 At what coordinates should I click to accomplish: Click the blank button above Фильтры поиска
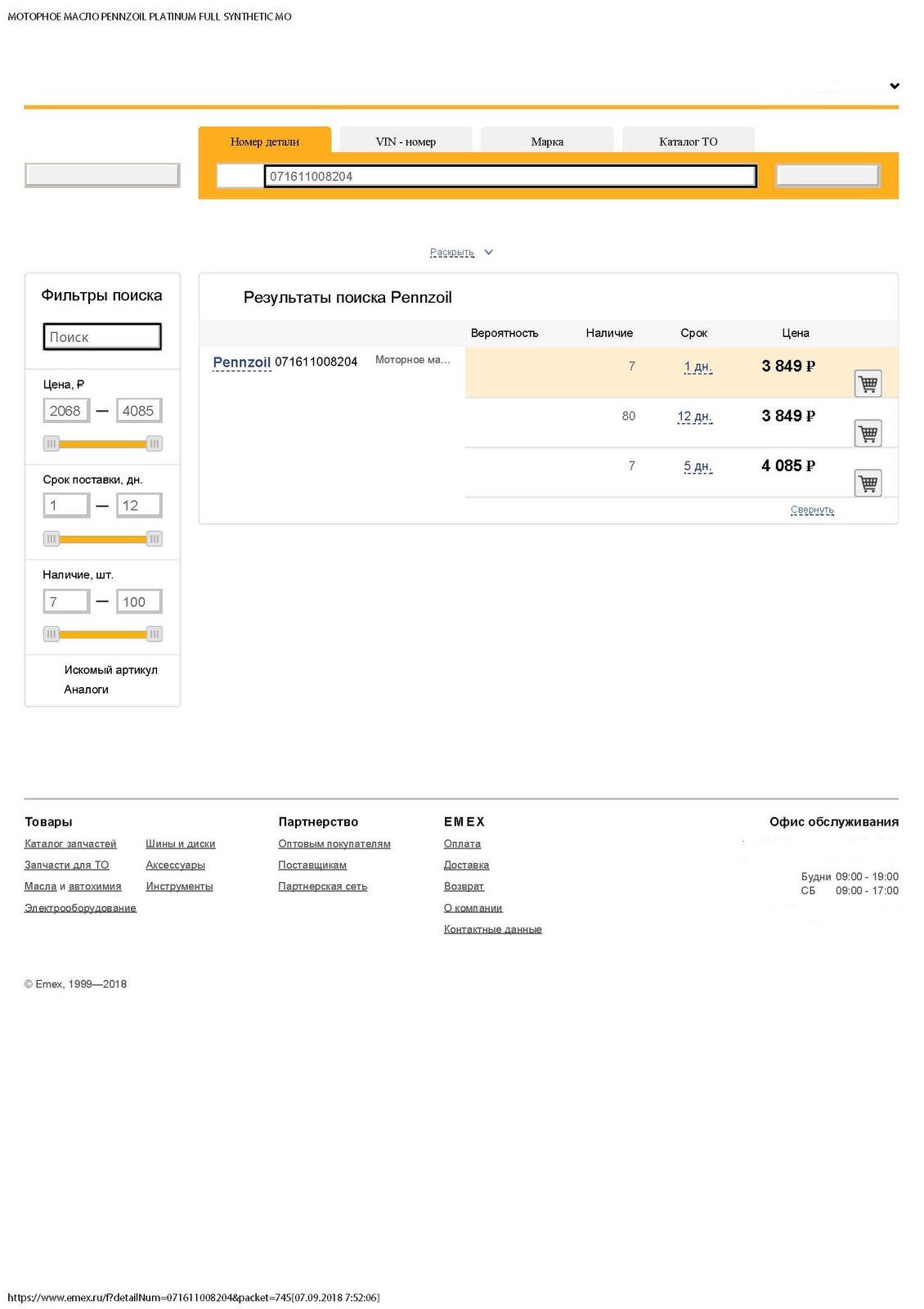[102, 175]
